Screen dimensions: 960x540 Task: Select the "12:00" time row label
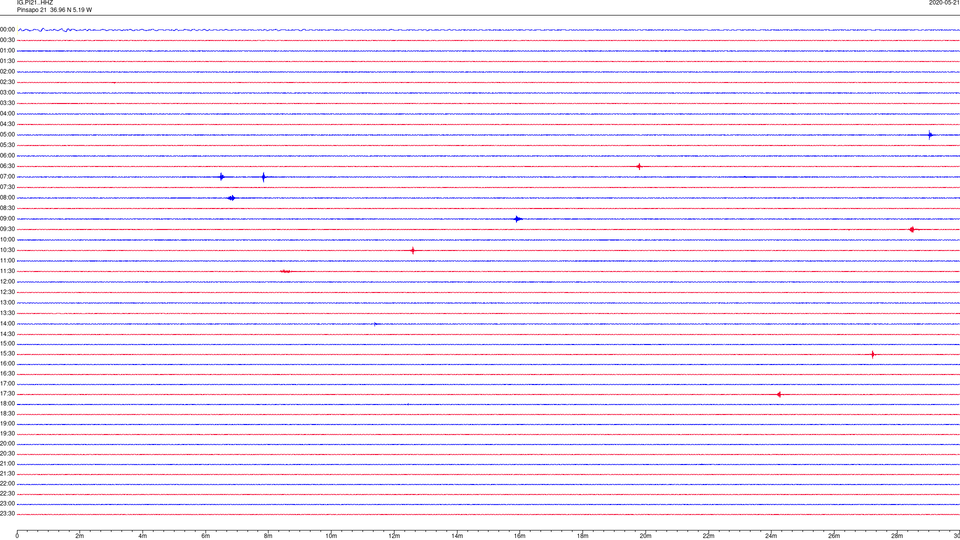pyautogui.click(x=7, y=282)
